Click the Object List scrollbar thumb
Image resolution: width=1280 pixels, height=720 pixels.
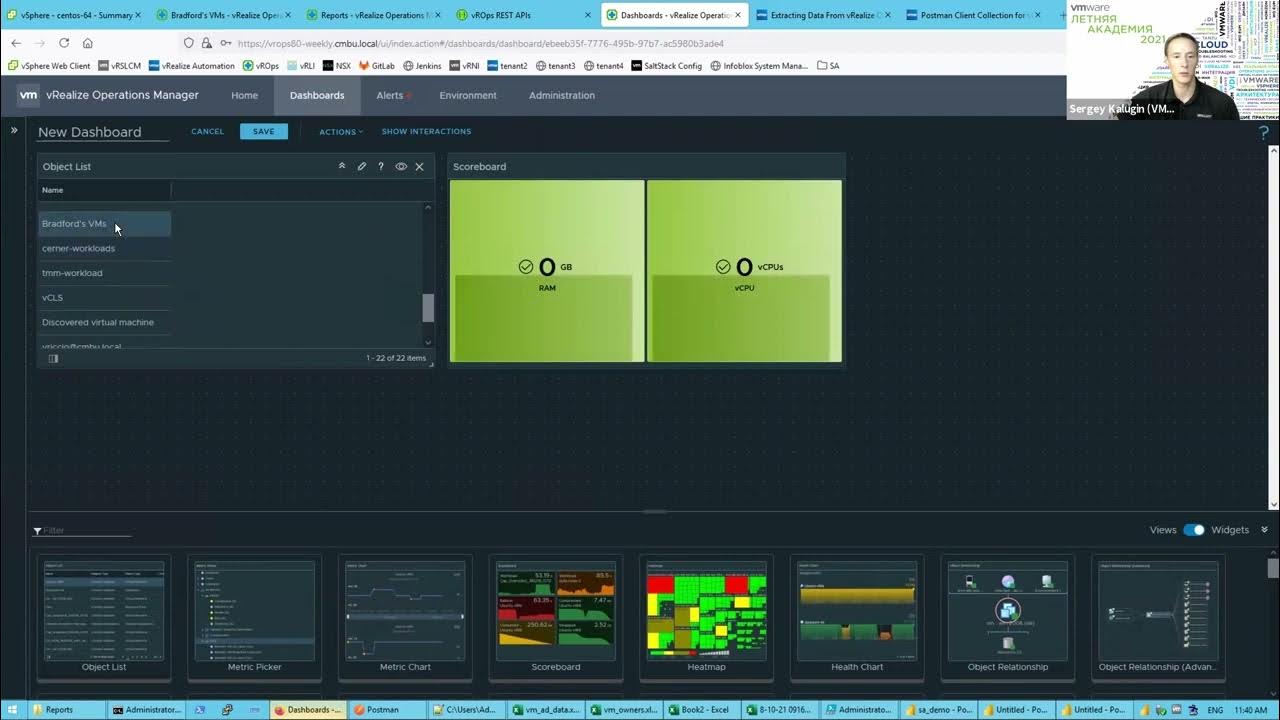tap(428, 308)
